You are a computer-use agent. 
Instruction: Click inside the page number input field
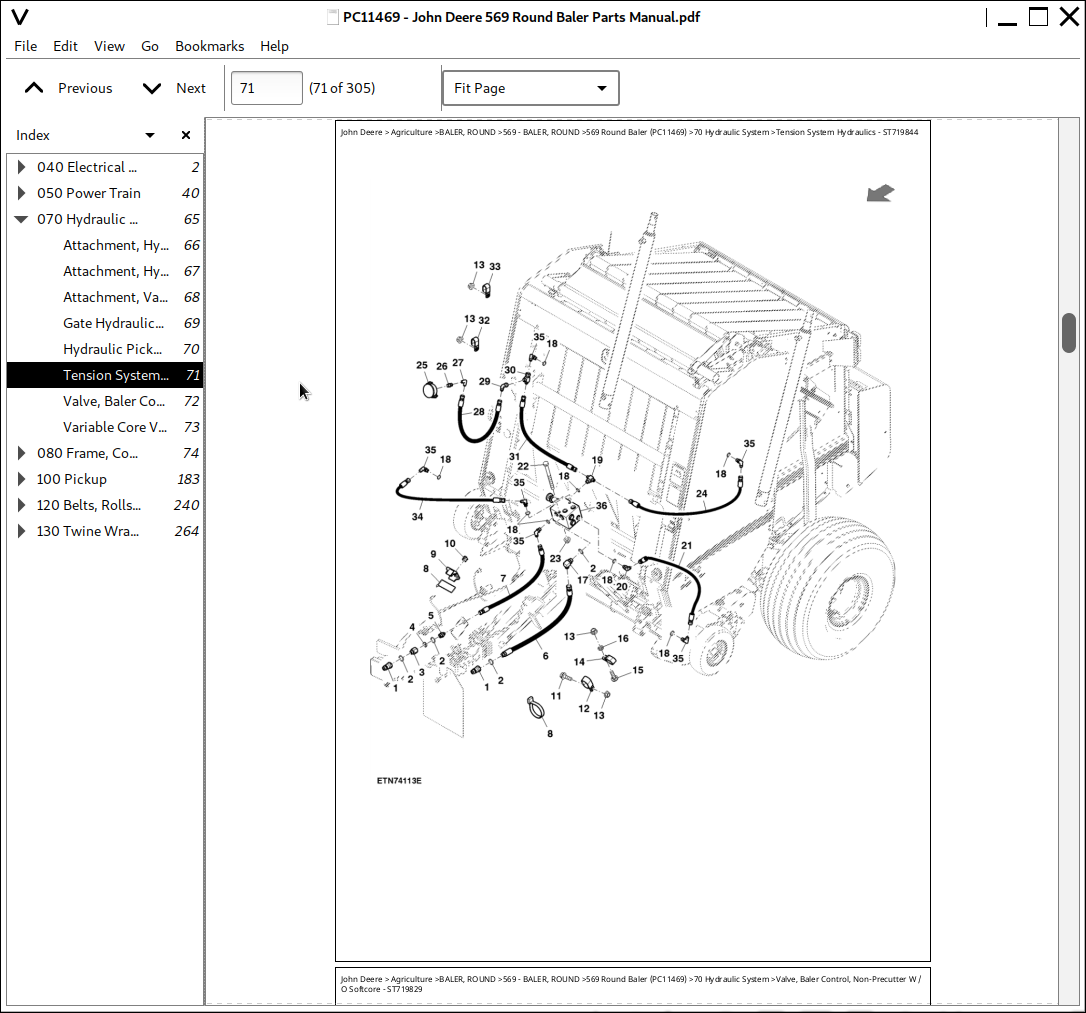click(265, 88)
